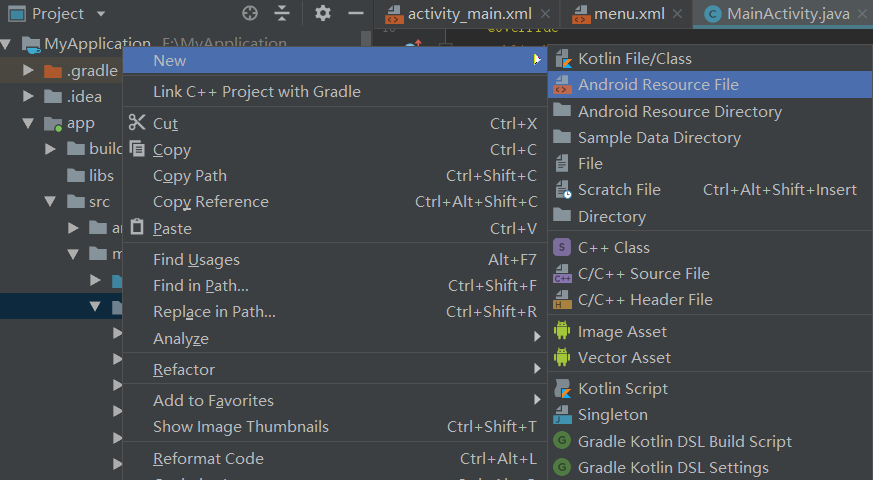Image resolution: width=873 pixels, height=480 pixels.
Task: Click the C++ Class S icon
Action: click(562, 247)
